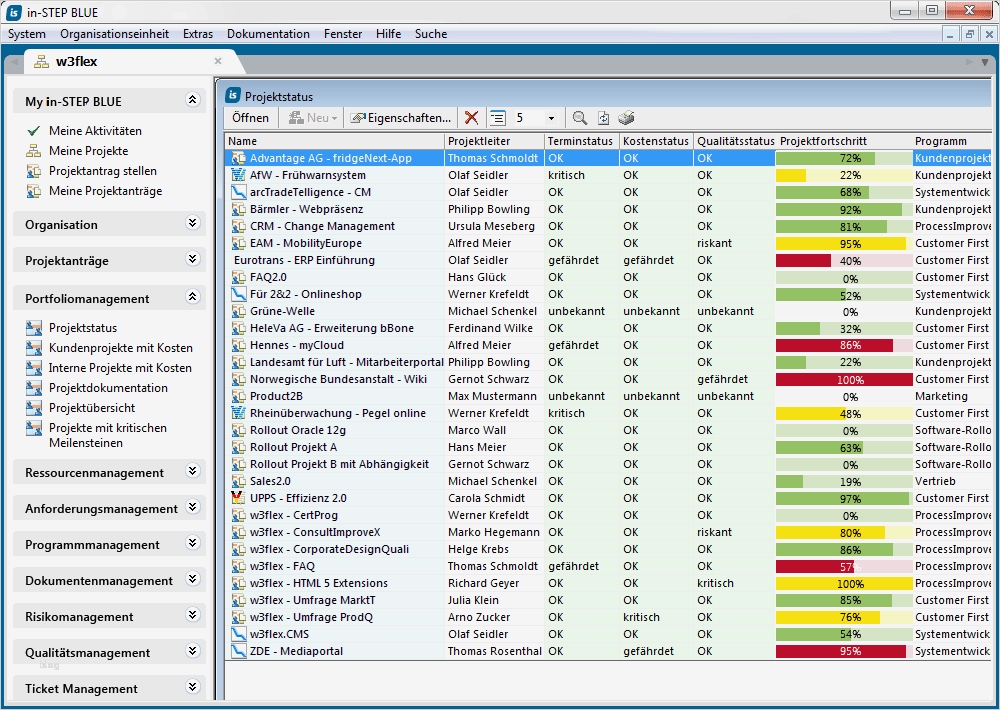Open the Extras menu
Image resolution: width=1000 pixels, height=710 pixels.
click(x=198, y=34)
